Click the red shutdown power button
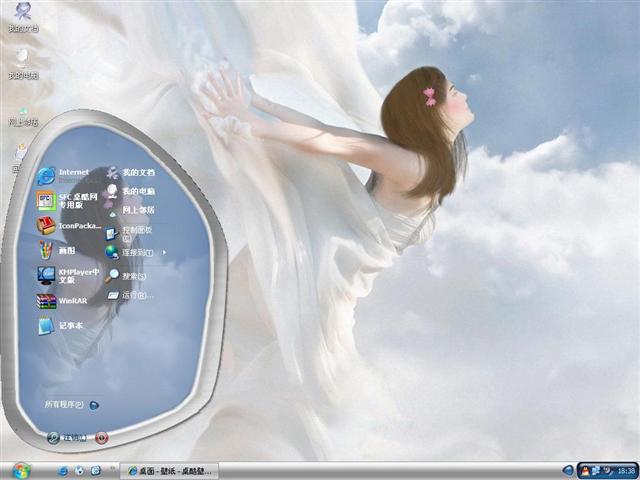Viewport: 640px width, 480px height. pyautogui.click(x=102, y=438)
